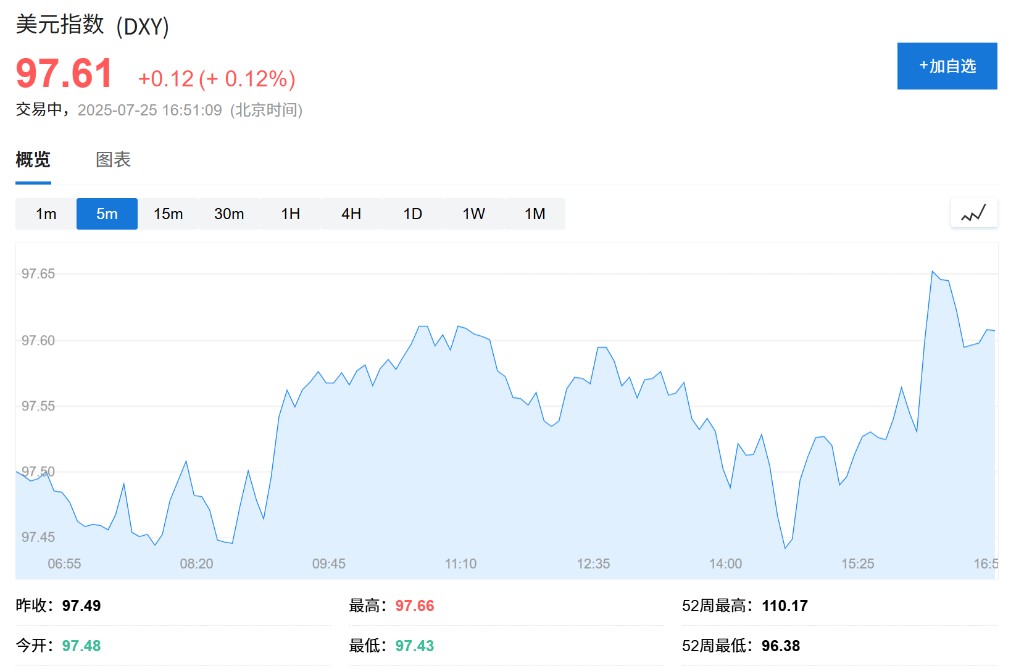Viewport: 1024px width, 672px height.
Task: Click the line chart type icon
Action: 974,213
